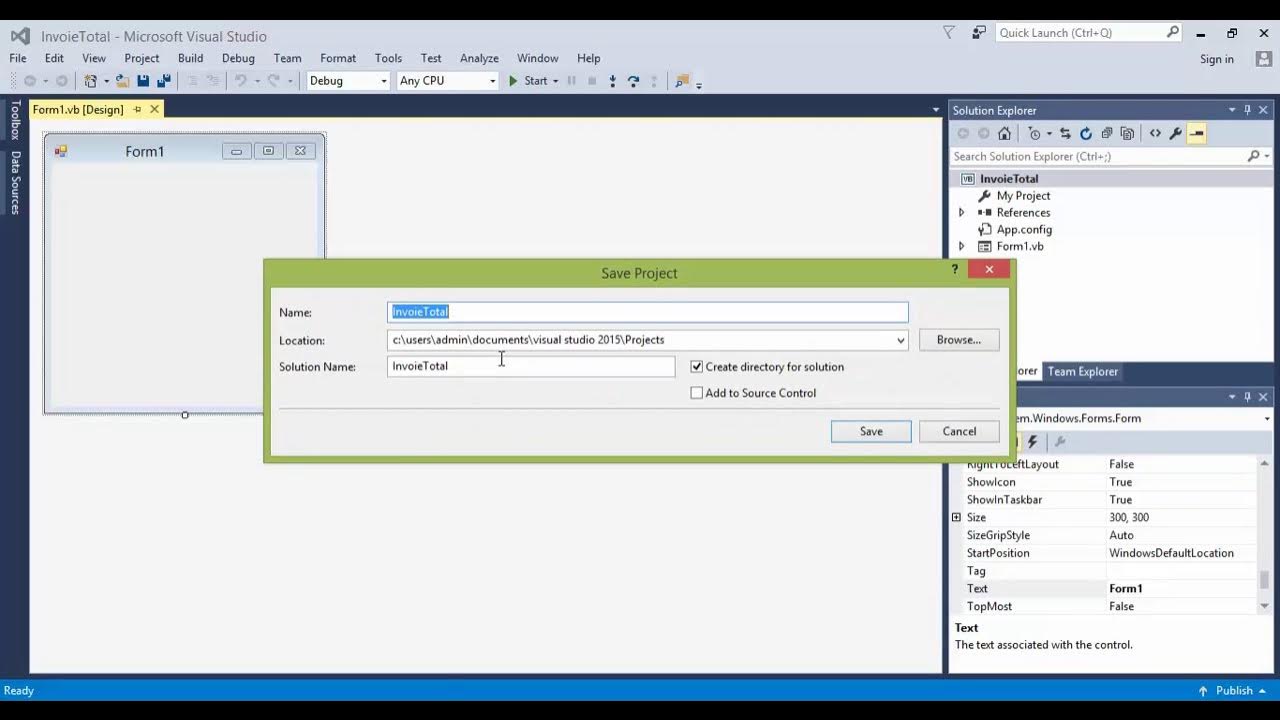Click the View Code icon in Solution Explorer
Screen dimensions: 1280x720
pos(1155,133)
